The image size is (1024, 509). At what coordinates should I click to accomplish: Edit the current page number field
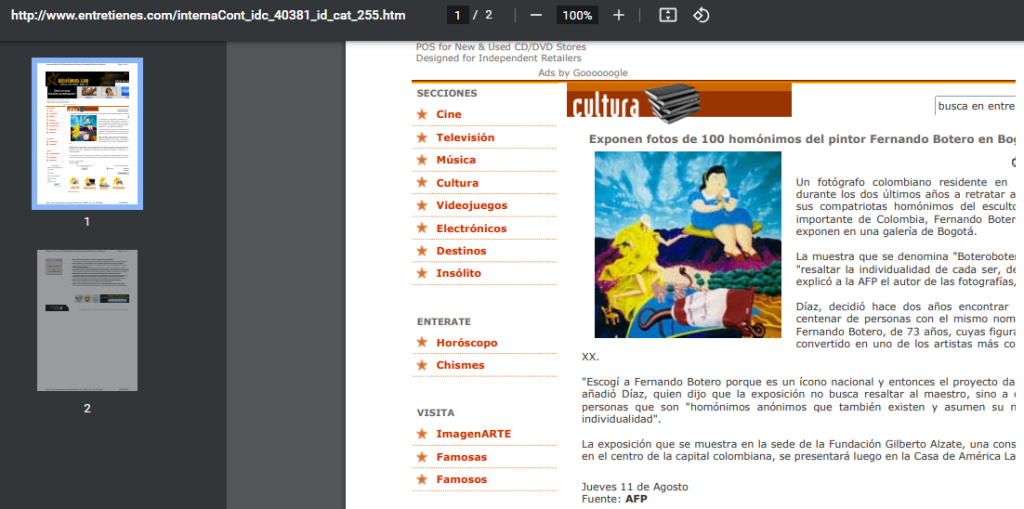click(459, 15)
